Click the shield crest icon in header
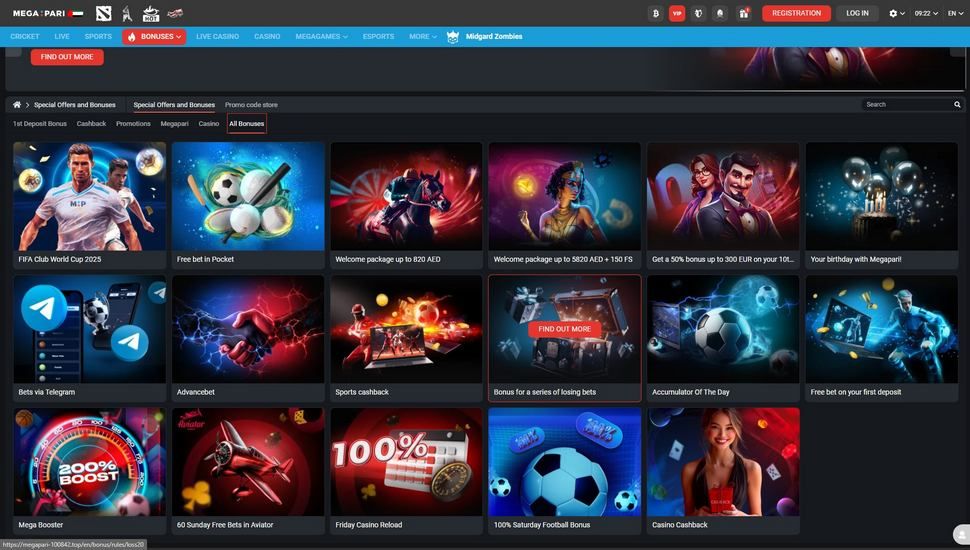 coord(698,13)
